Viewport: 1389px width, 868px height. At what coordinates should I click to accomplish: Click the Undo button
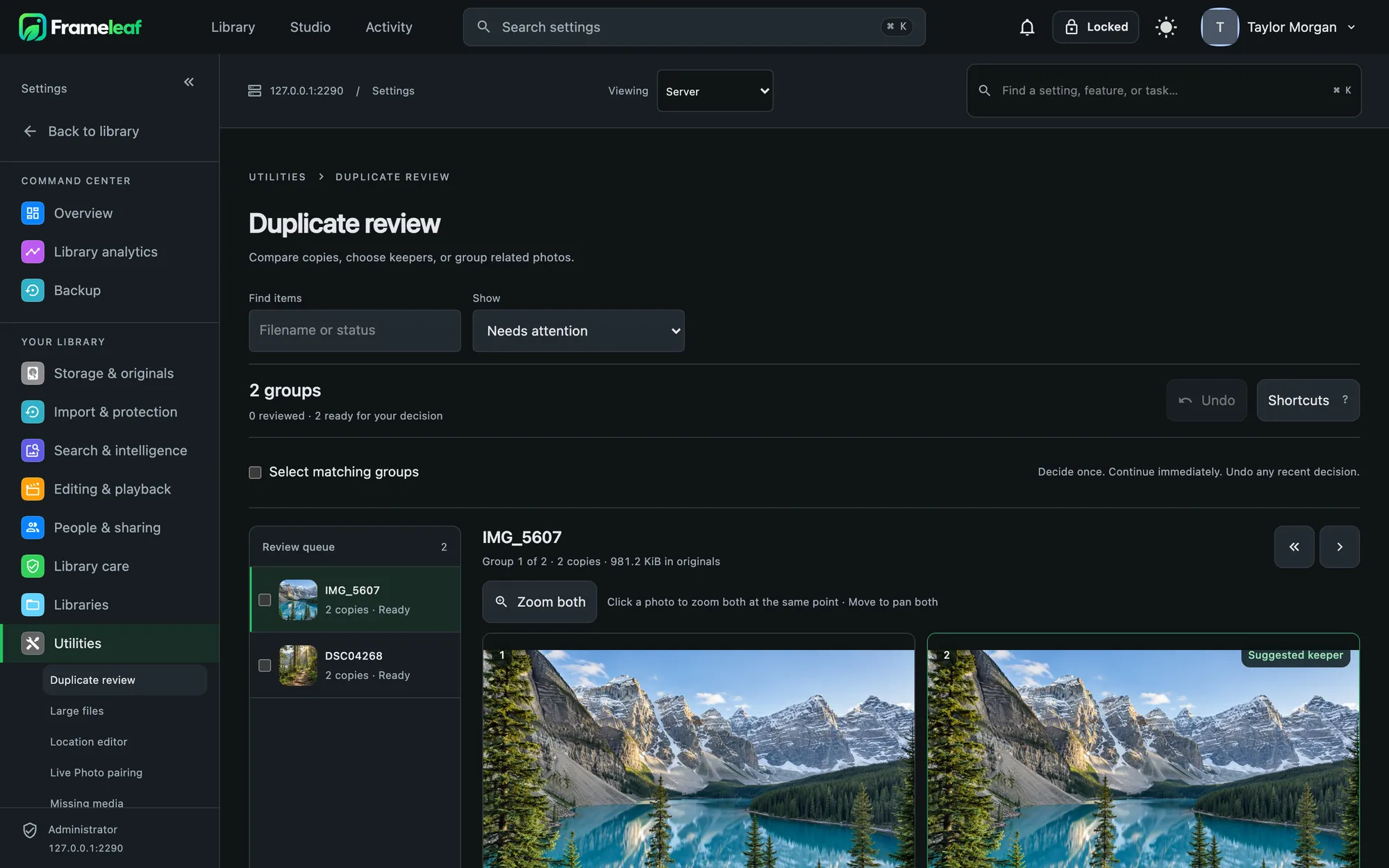pos(1206,401)
